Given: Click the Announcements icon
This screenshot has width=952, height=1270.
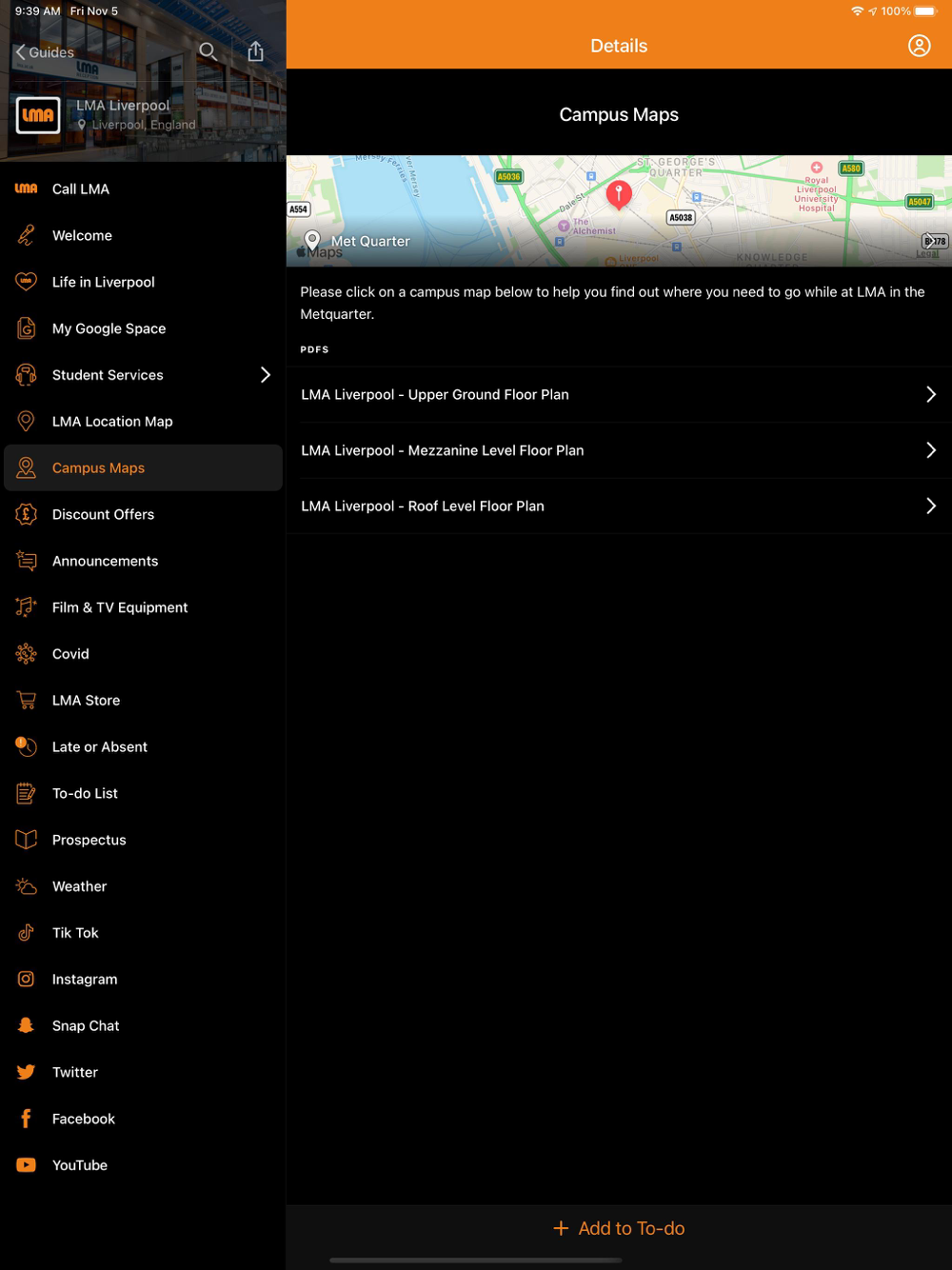Looking at the screenshot, I should click(x=26, y=561).
